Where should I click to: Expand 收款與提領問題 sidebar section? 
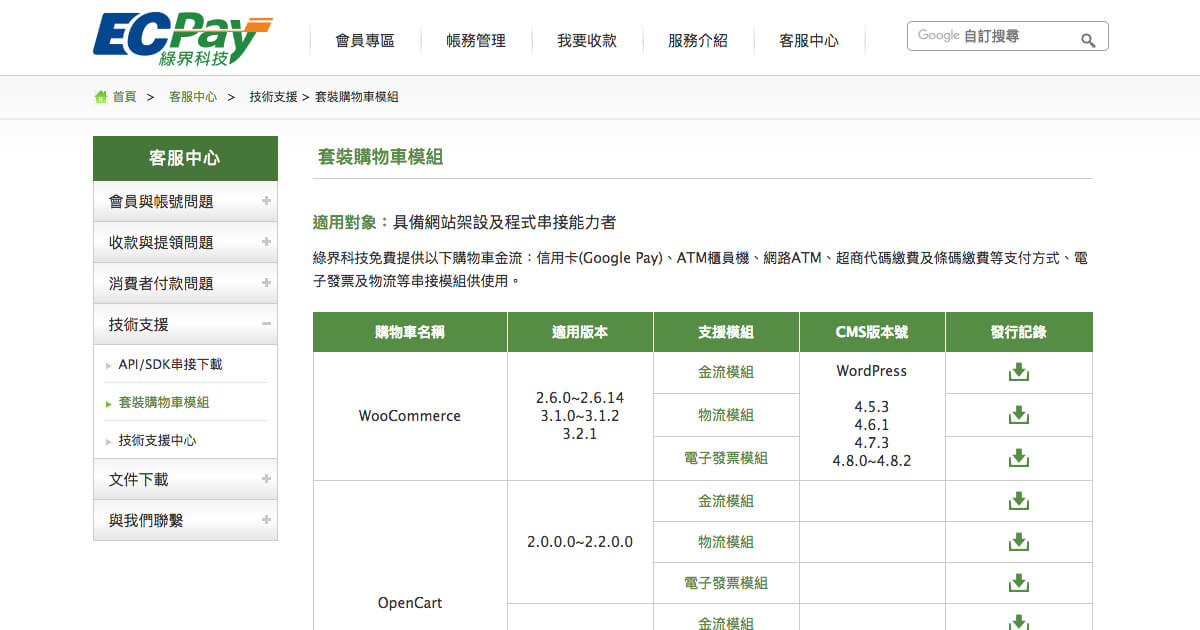pos(266,242)
